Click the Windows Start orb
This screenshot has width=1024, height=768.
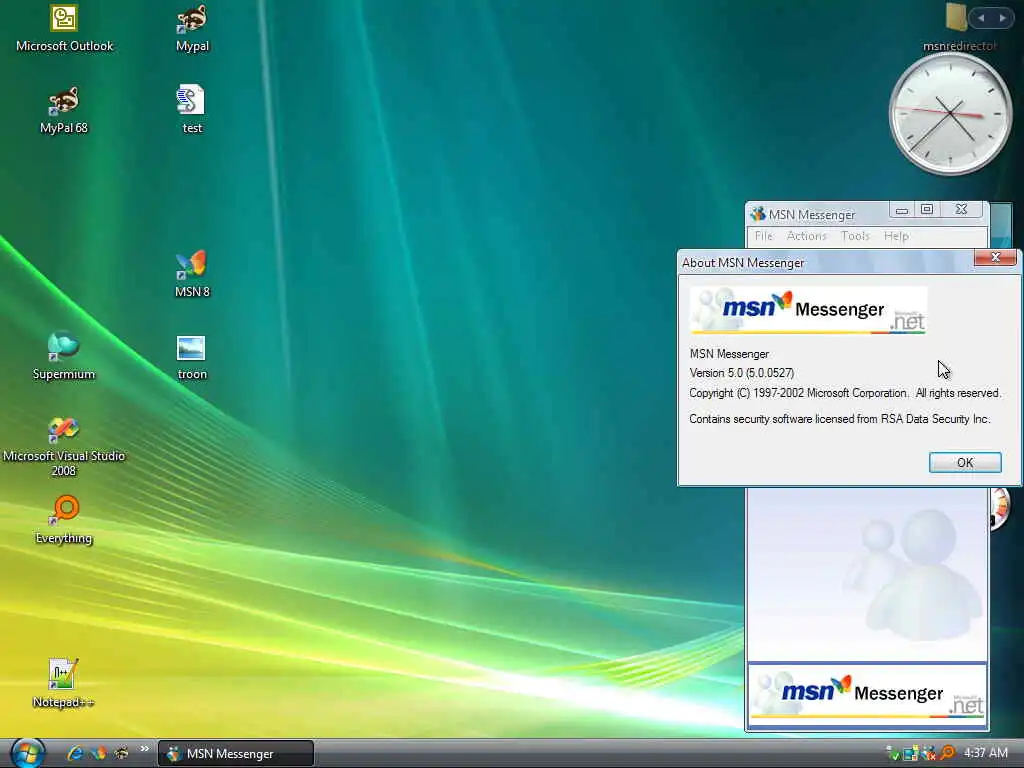click(27, 753)
